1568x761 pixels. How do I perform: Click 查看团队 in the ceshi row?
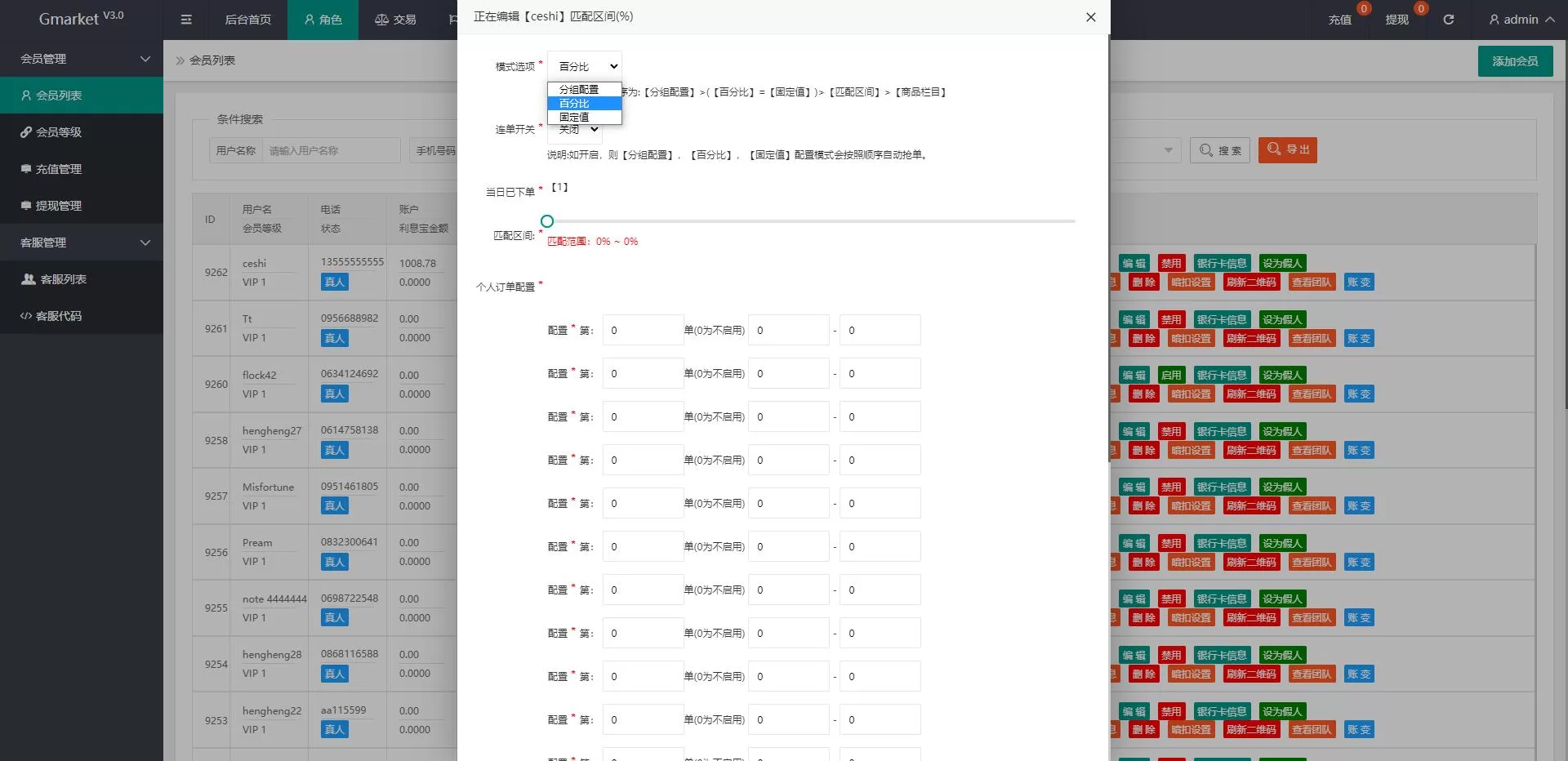click(x=1312, y=283)
